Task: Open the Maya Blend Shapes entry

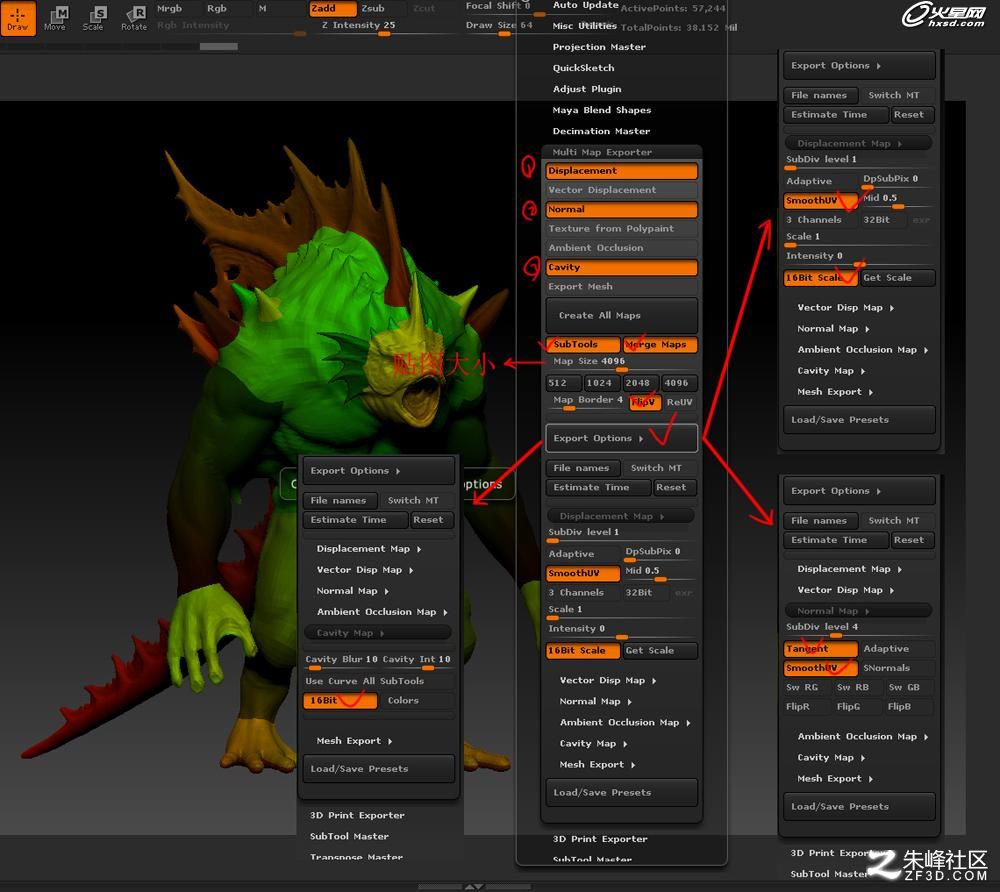Action: [x=601, y=110]
